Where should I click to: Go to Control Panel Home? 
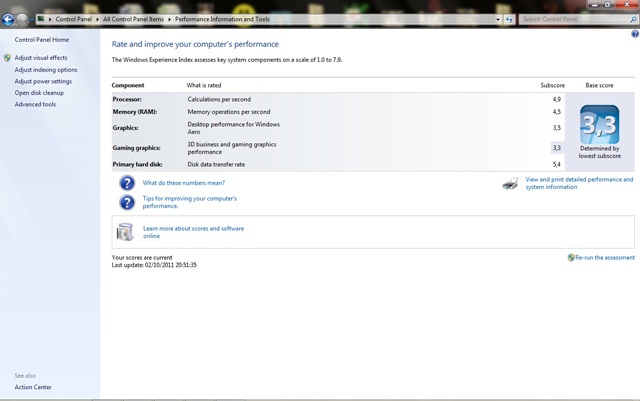click(42, 40)
